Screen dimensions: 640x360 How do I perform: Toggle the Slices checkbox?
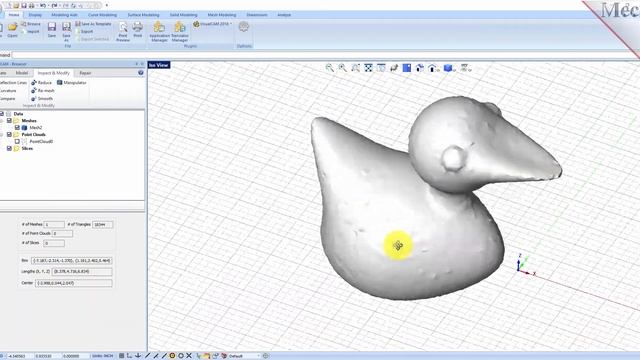coord(9,149)
